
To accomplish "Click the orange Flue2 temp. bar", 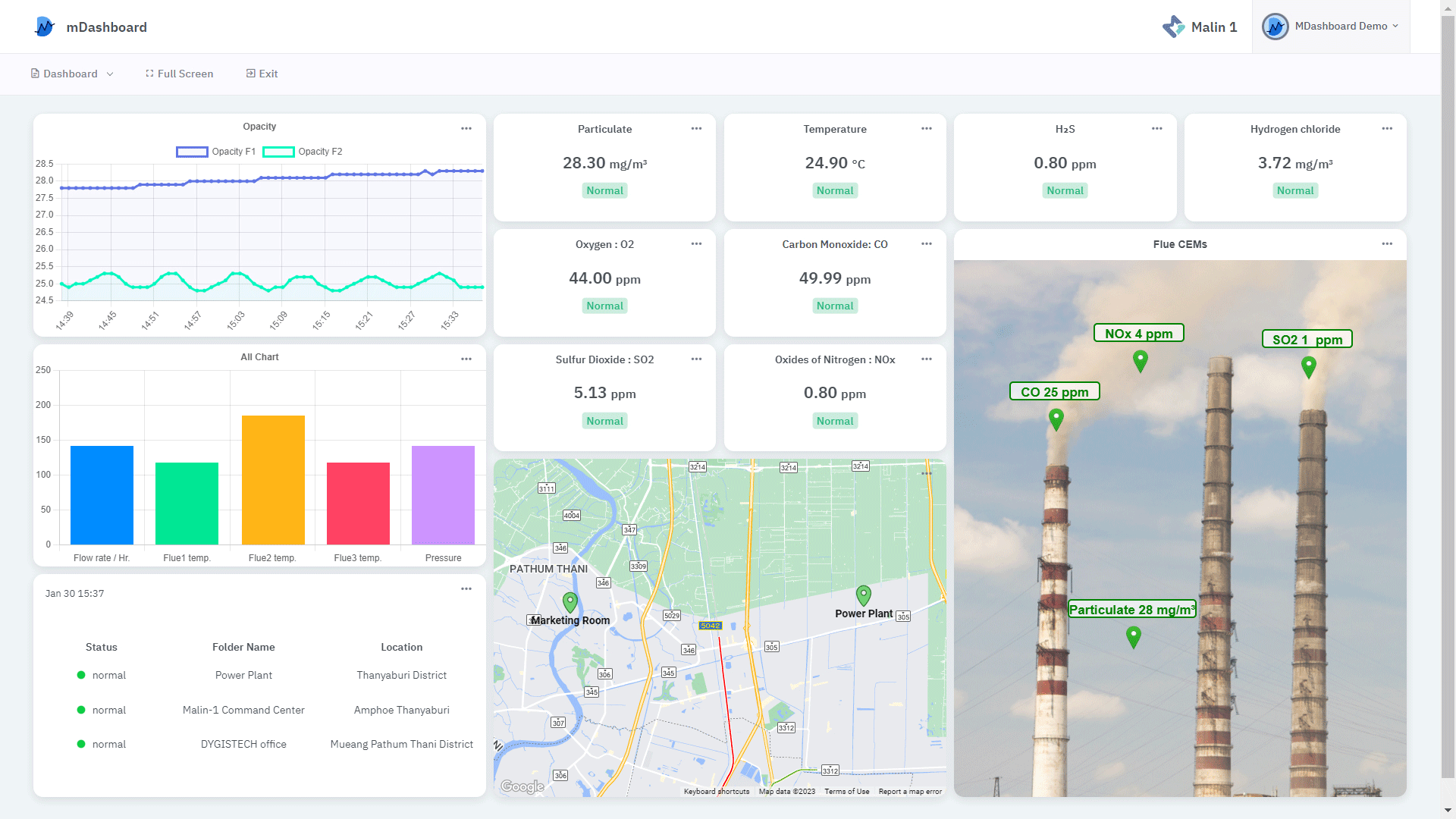I will [273, 479].
